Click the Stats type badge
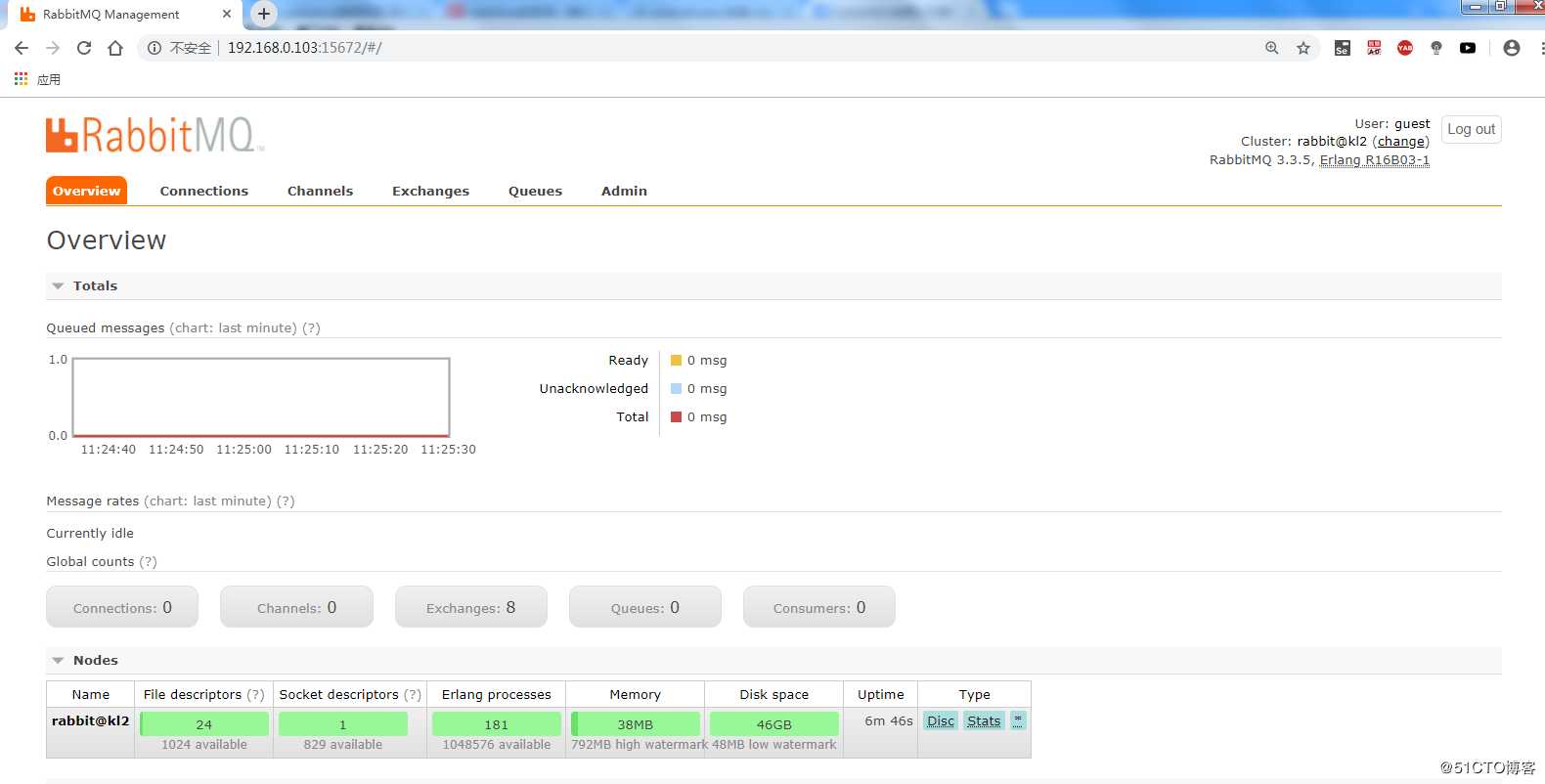Screen dimensions: 1545x784 (984, 720)
